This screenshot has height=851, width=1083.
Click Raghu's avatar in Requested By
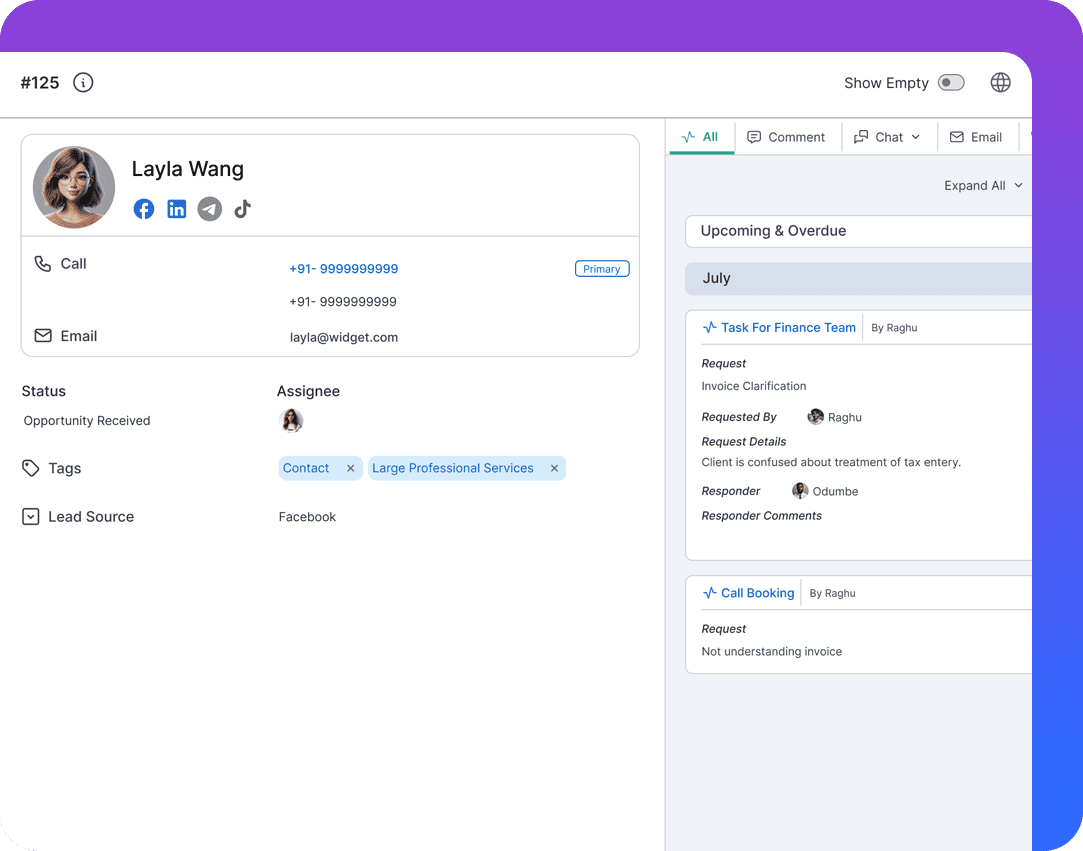[x=816, y=417]
